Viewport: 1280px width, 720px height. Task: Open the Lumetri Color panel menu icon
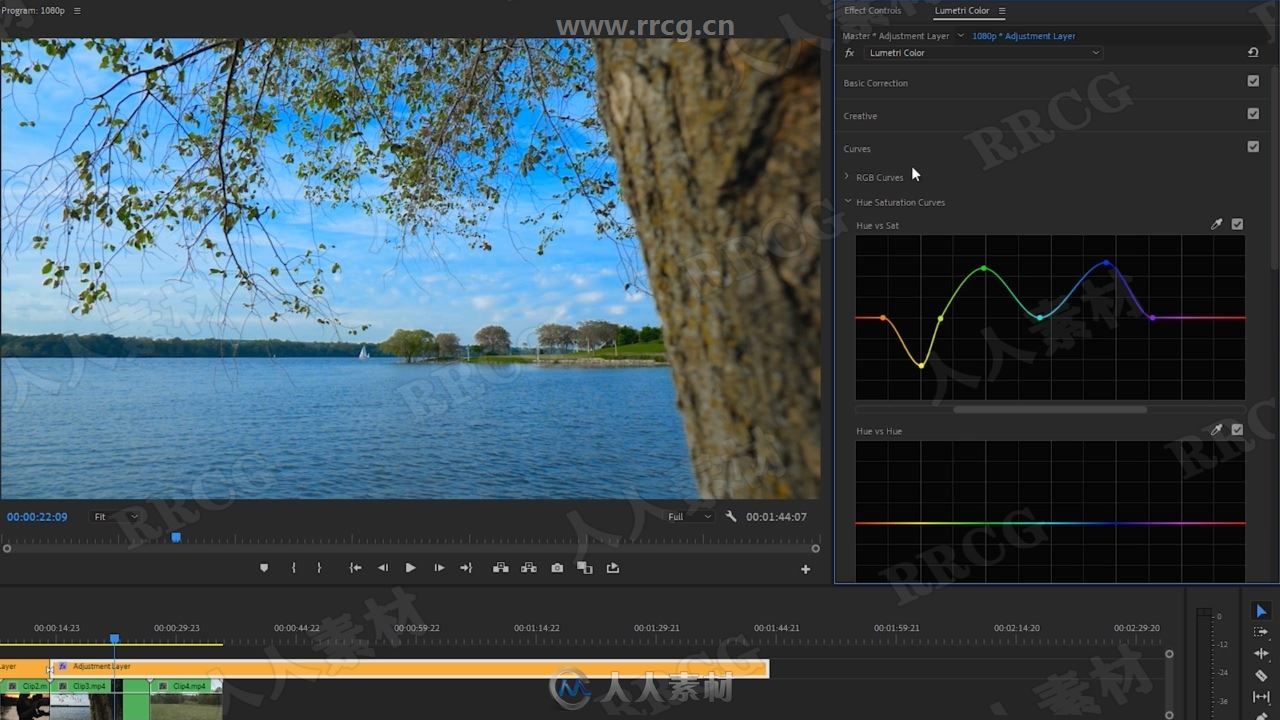coord(1001,11)
